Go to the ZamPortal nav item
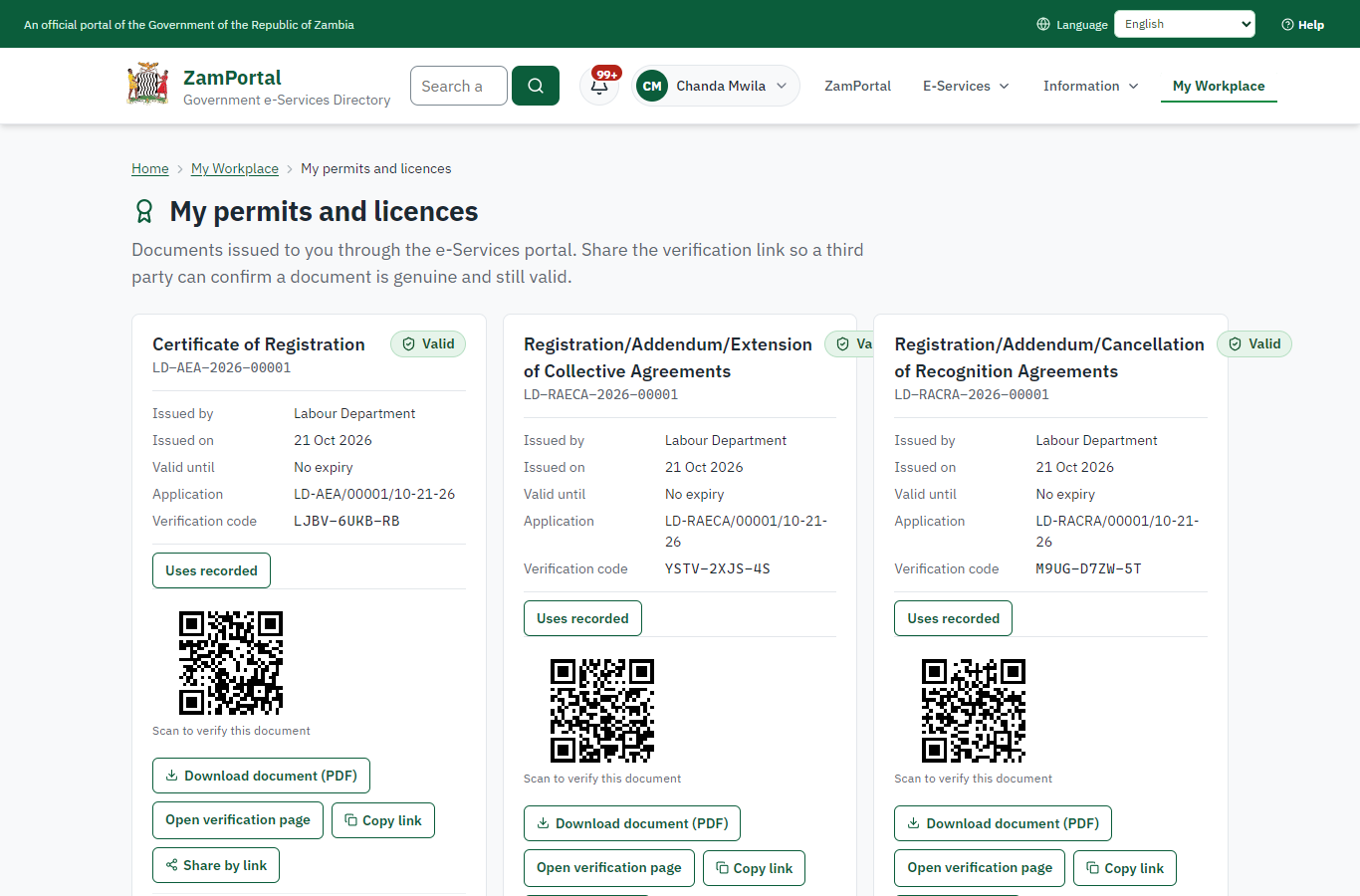This screenshot has width=1360, height=896. click(x=857, y=86)
